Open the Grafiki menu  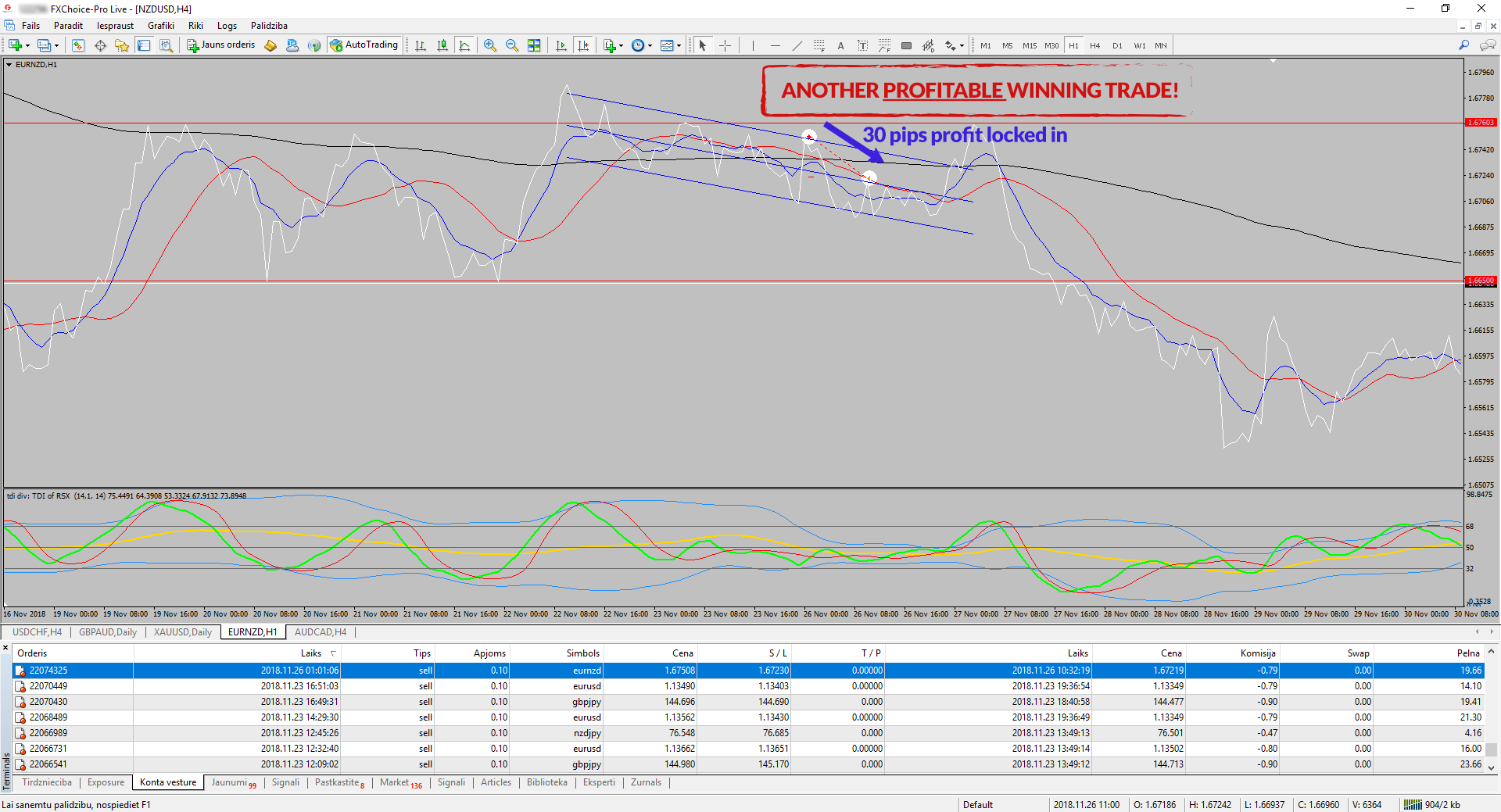pyautogui.click(x=161, y=26)
